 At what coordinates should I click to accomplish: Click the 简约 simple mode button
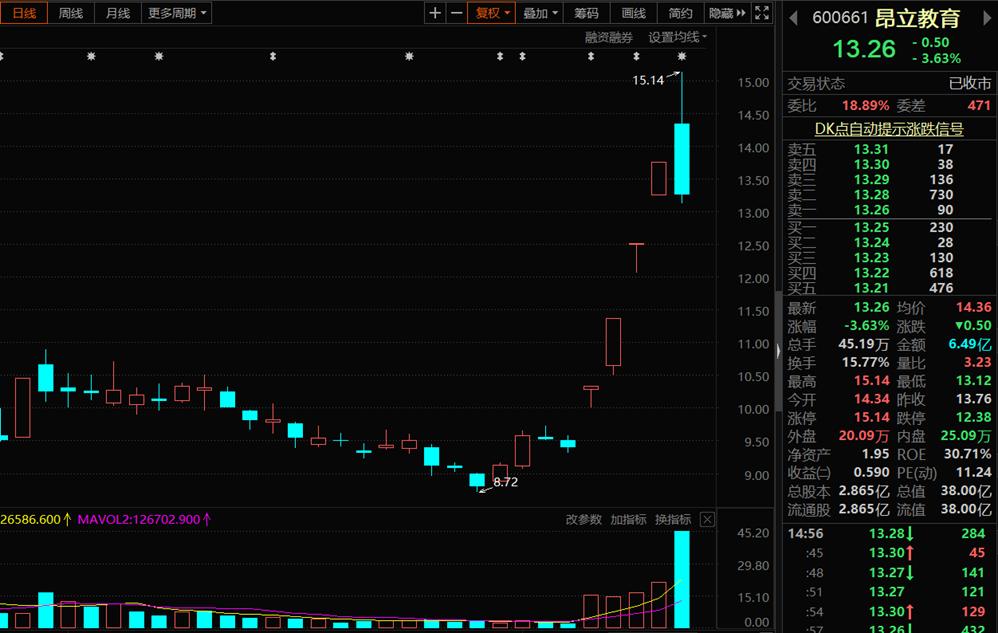coord(680,13)
